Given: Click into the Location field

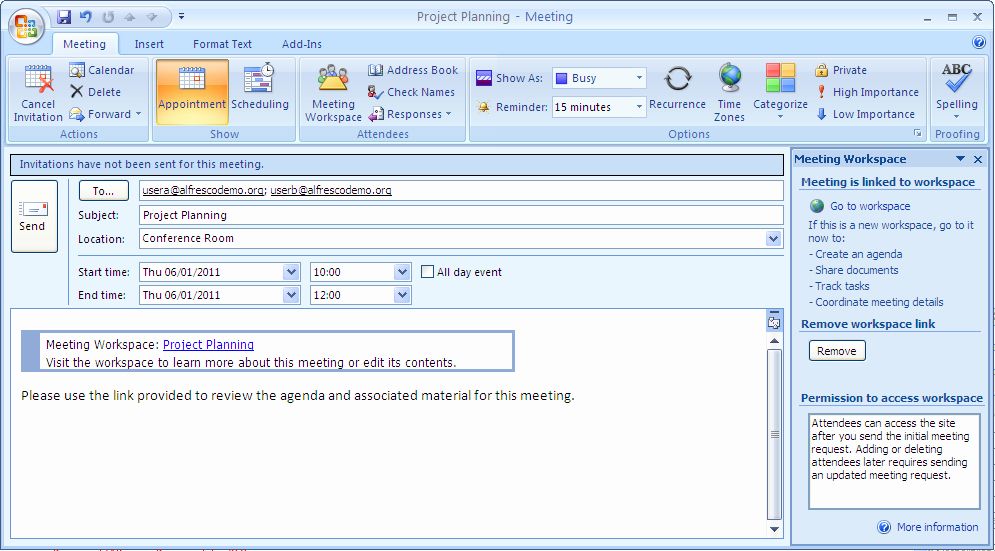Looking at the screenshot, I should (452, 239).
